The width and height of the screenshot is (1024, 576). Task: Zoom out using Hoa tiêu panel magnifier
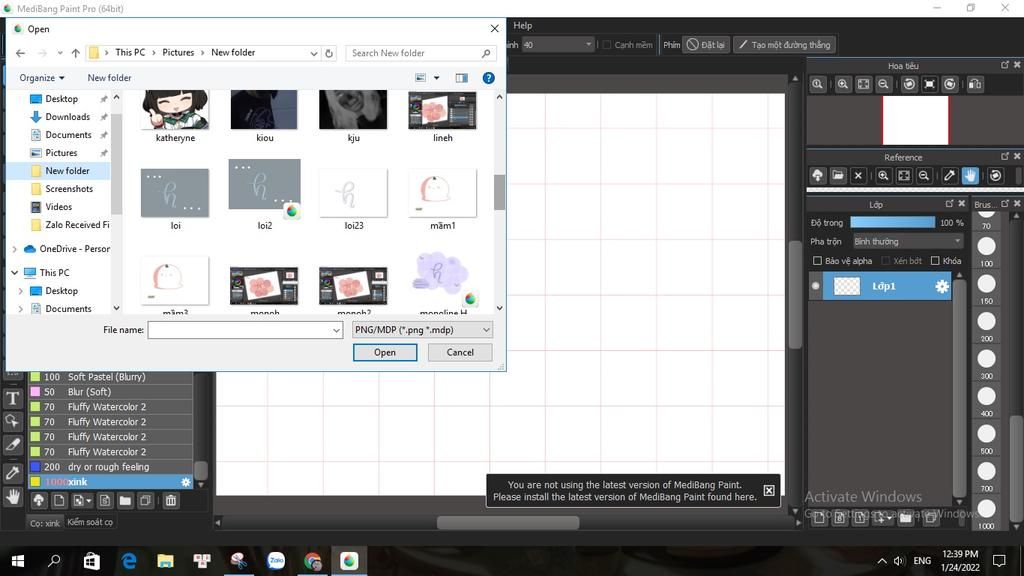point(884,84)
